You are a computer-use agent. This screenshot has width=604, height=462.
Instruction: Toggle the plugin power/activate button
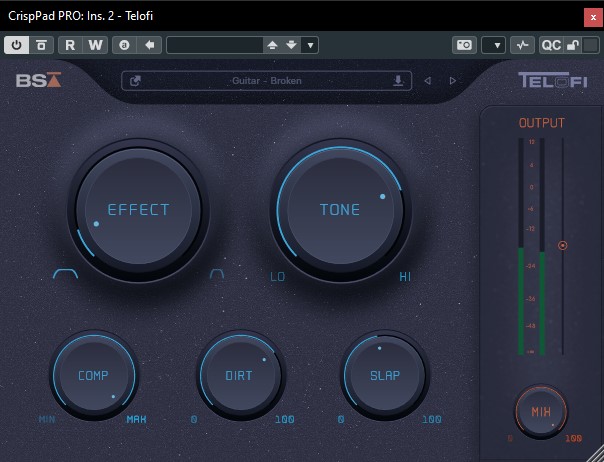(16, 45)
